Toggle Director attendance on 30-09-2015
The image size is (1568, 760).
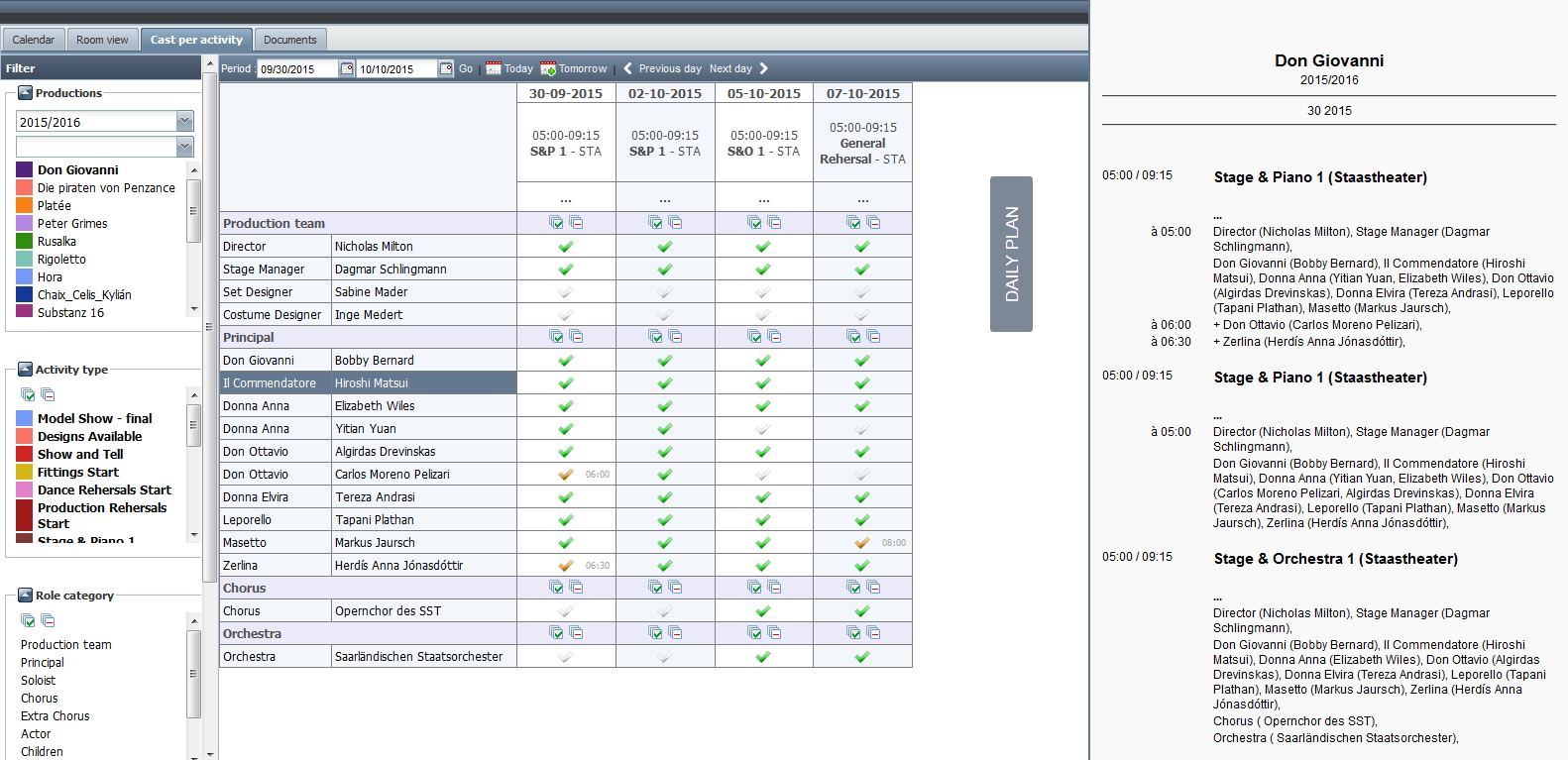tap(565, 247)
